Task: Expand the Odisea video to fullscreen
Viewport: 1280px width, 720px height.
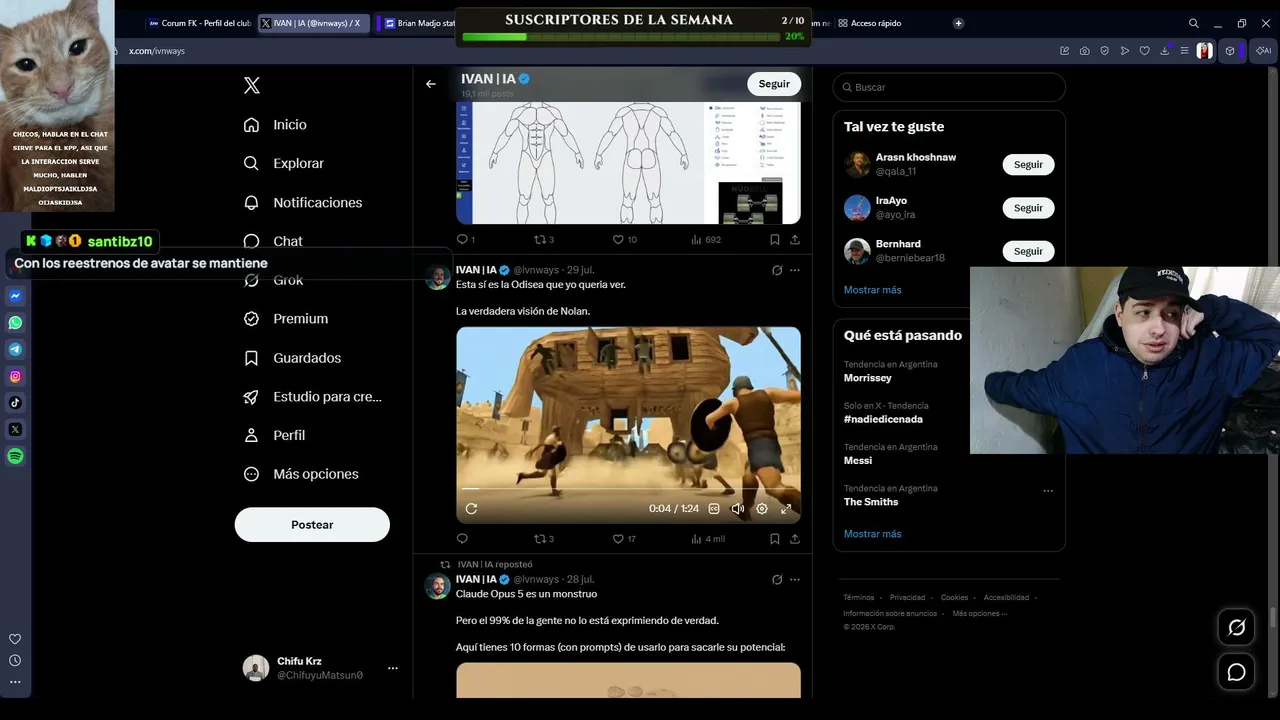Action: pyautogui.click(x=786, y=508)
